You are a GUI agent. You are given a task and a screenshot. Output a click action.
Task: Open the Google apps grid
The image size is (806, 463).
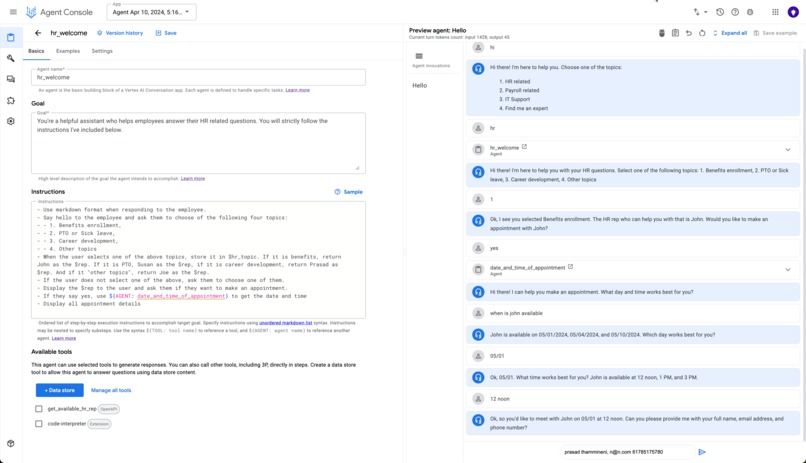click(775, 12)
